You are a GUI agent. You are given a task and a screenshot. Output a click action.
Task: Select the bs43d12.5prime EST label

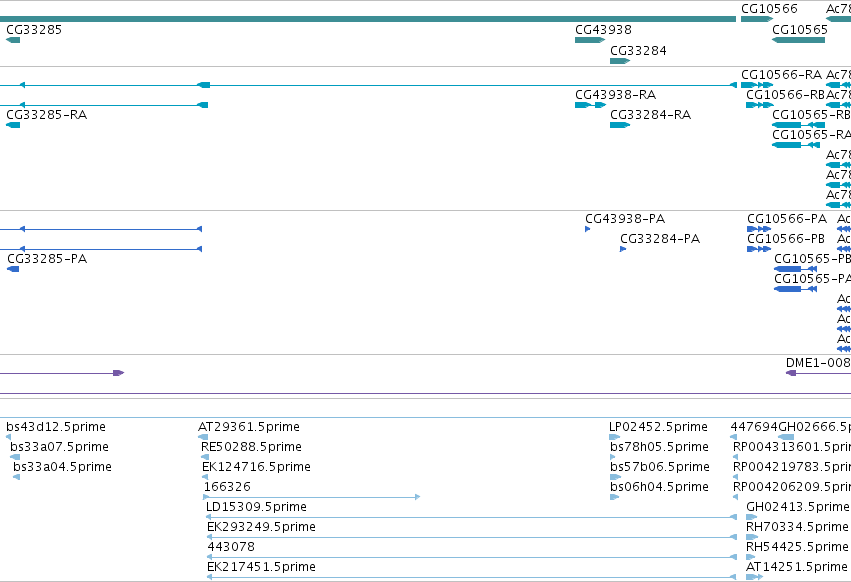point(56,427)
